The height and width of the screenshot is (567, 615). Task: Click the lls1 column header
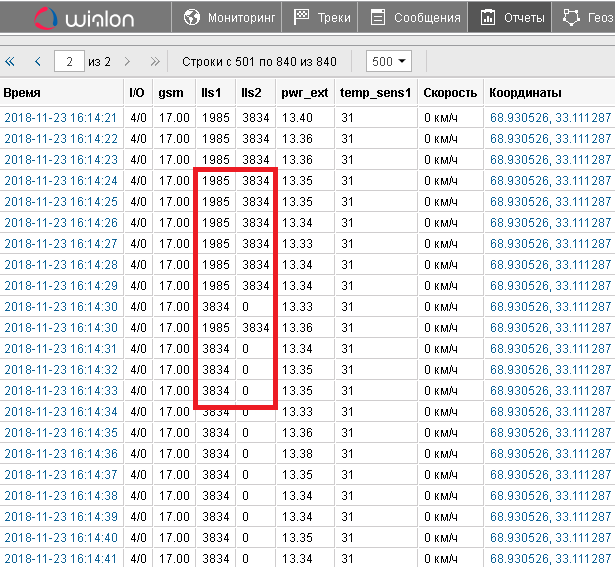(210, 93)
